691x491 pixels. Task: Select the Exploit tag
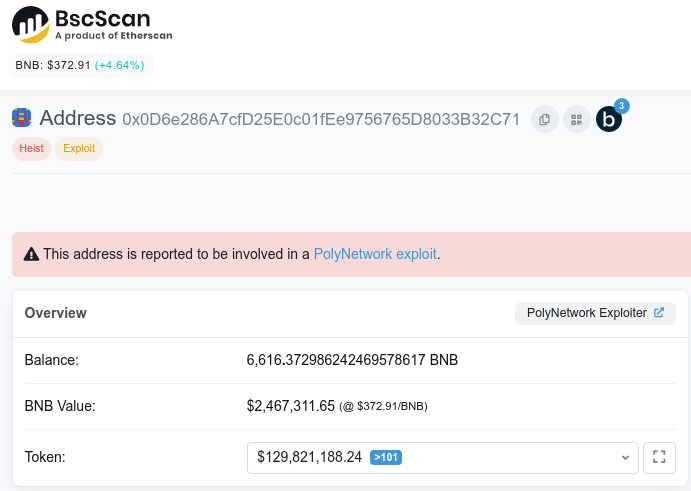(x=79, y=149)
